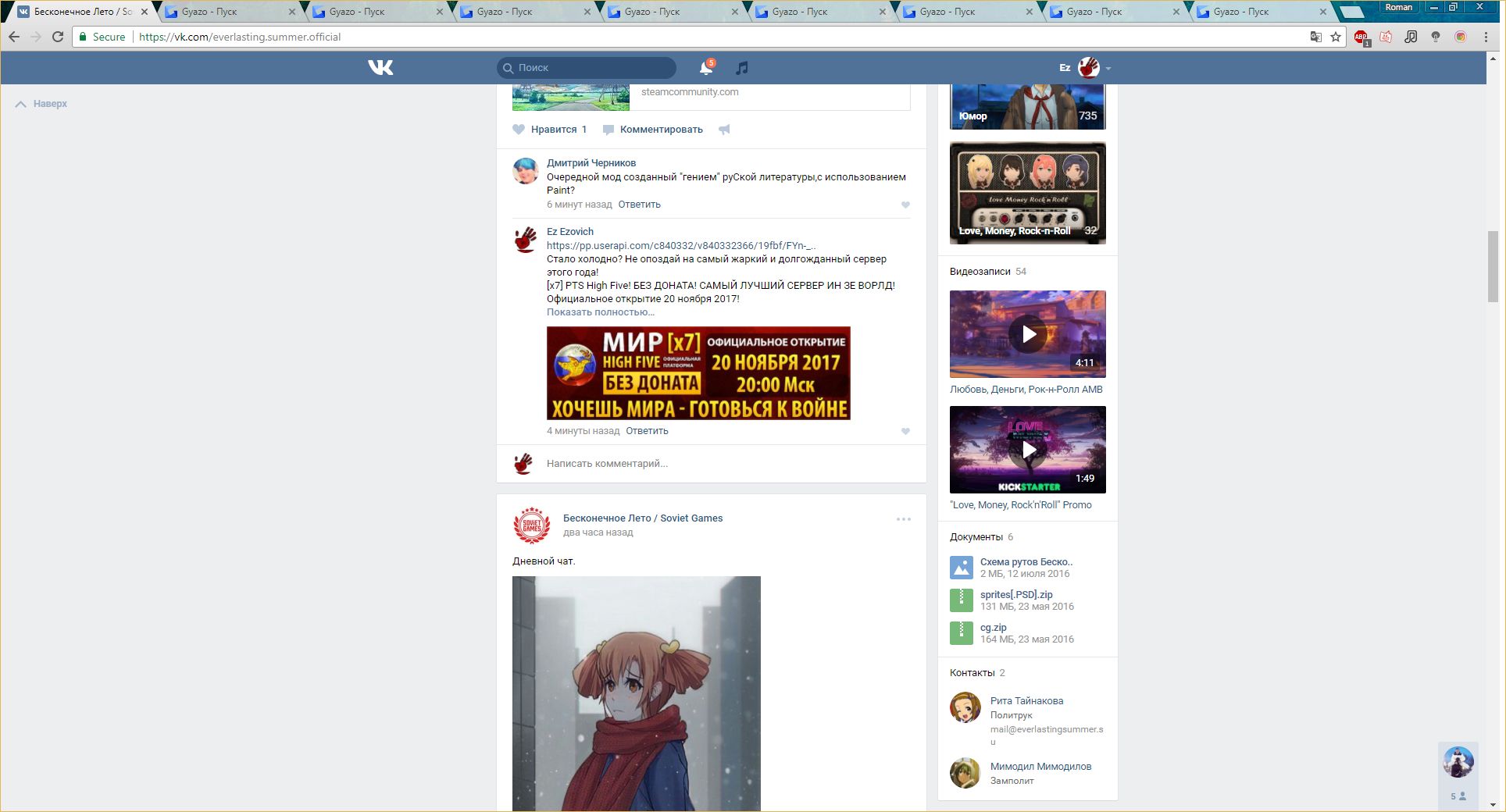Viewport: 1506px width, 812px height.
Task: Play the Любовь, Деньги, Рок-н-Ролл AMB video
Action: click(x=1028, y=334)
